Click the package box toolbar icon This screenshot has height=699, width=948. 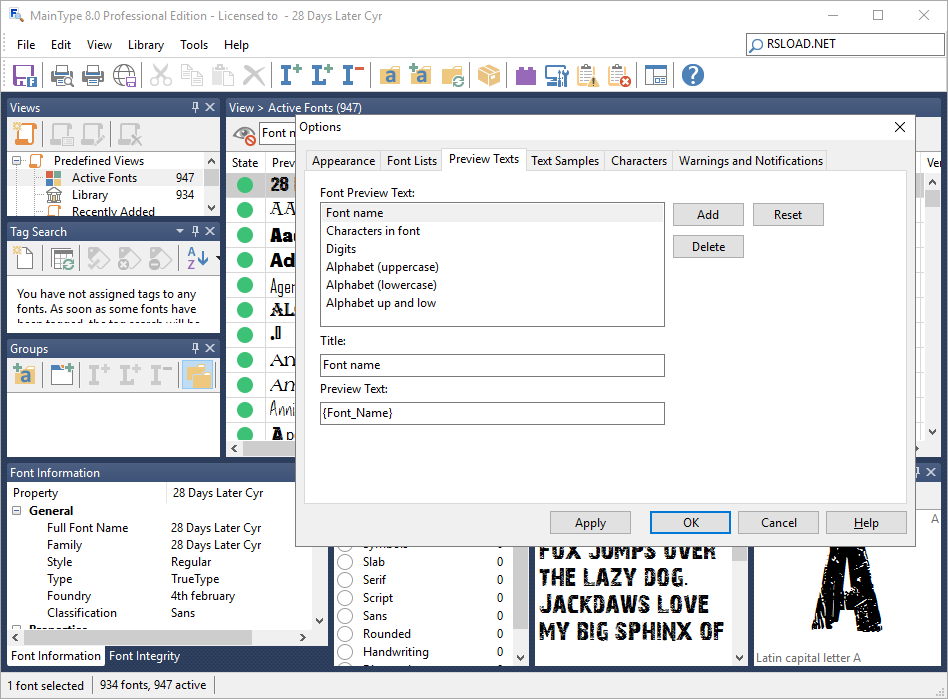click(489, 76)
